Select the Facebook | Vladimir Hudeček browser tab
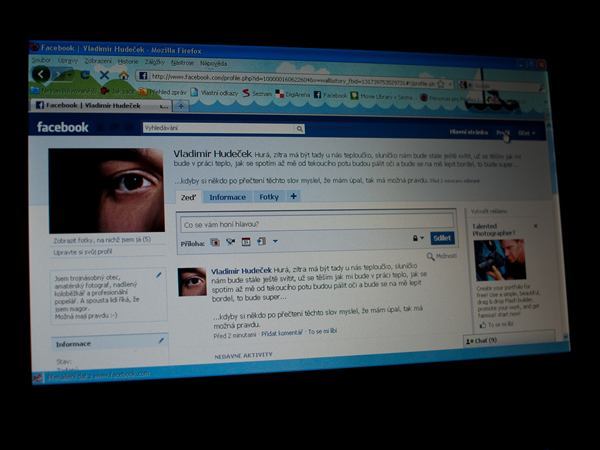This screenshot has width=600, height=450. (x=101, y=105)
